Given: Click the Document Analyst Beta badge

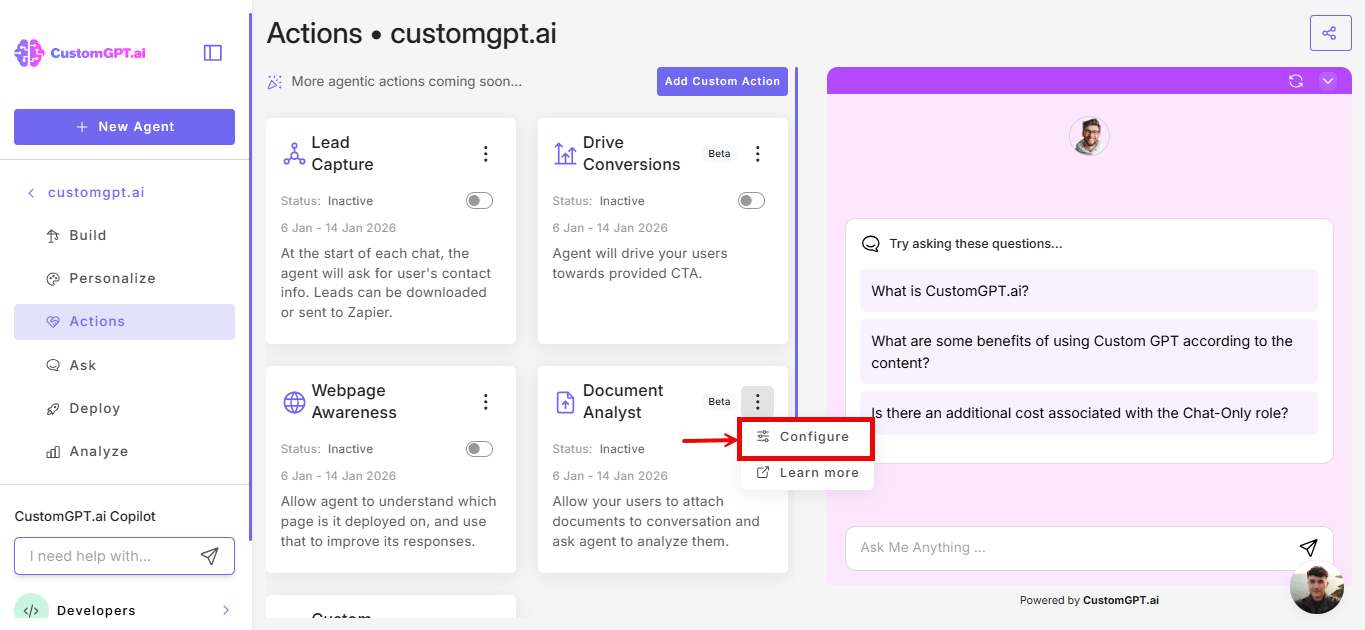Looking at the screenshot, I should (719, 402).
